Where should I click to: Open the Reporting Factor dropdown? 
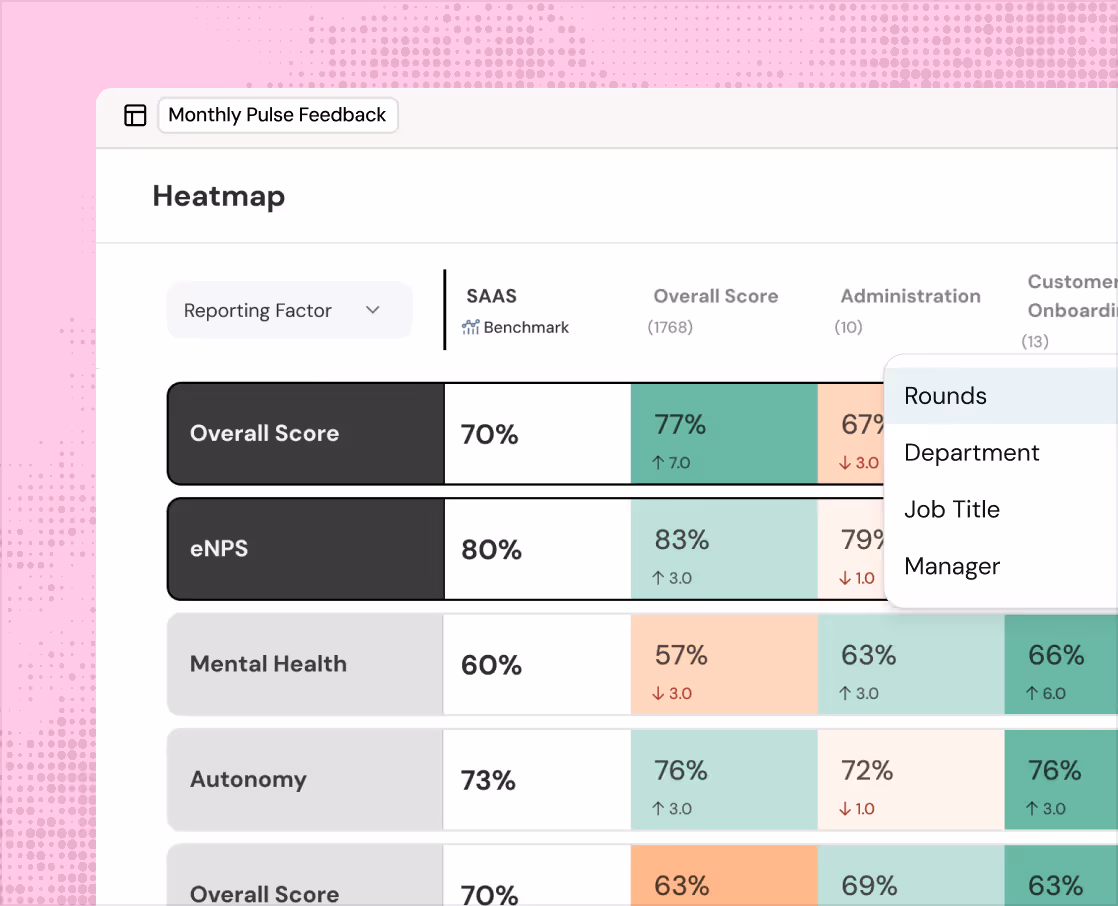(x=289, y=310)
